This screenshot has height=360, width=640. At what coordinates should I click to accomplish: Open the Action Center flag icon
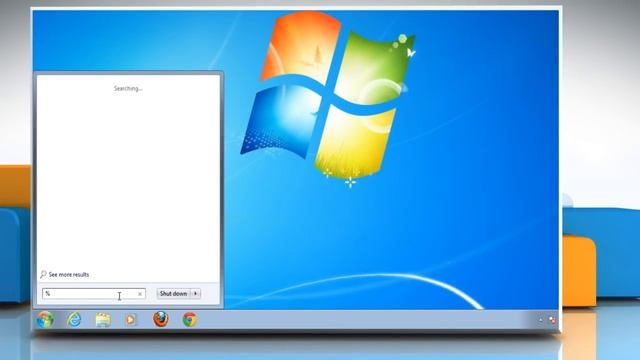click(552, 320)
